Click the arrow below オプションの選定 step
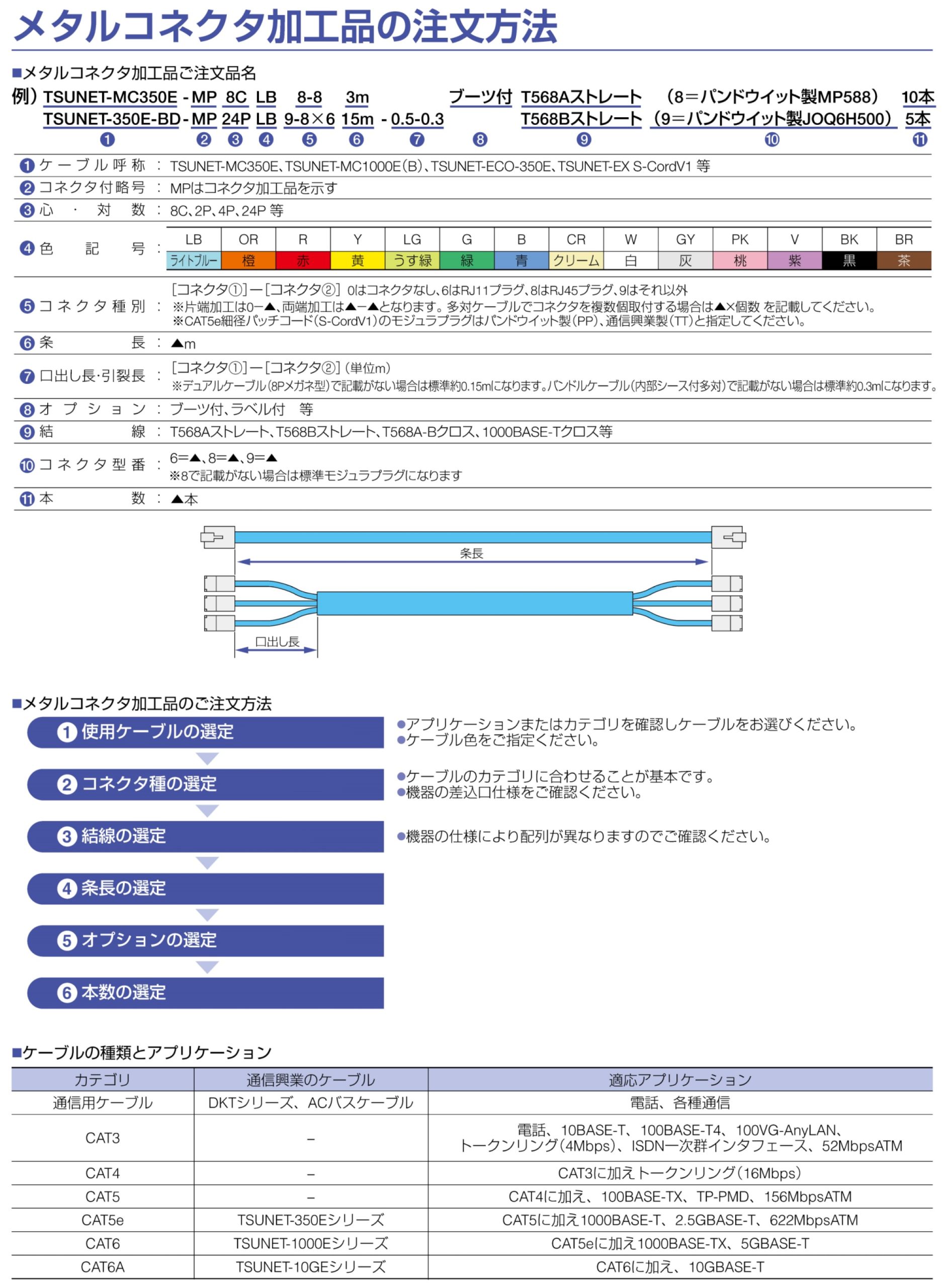The height and width of the screenshot is (1288, 945). point(207,967)
